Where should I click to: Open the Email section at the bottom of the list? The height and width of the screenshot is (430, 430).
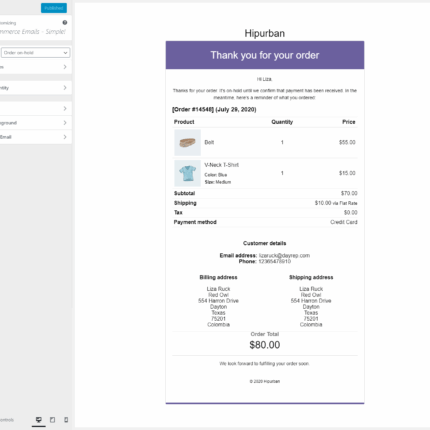[35, 137]
